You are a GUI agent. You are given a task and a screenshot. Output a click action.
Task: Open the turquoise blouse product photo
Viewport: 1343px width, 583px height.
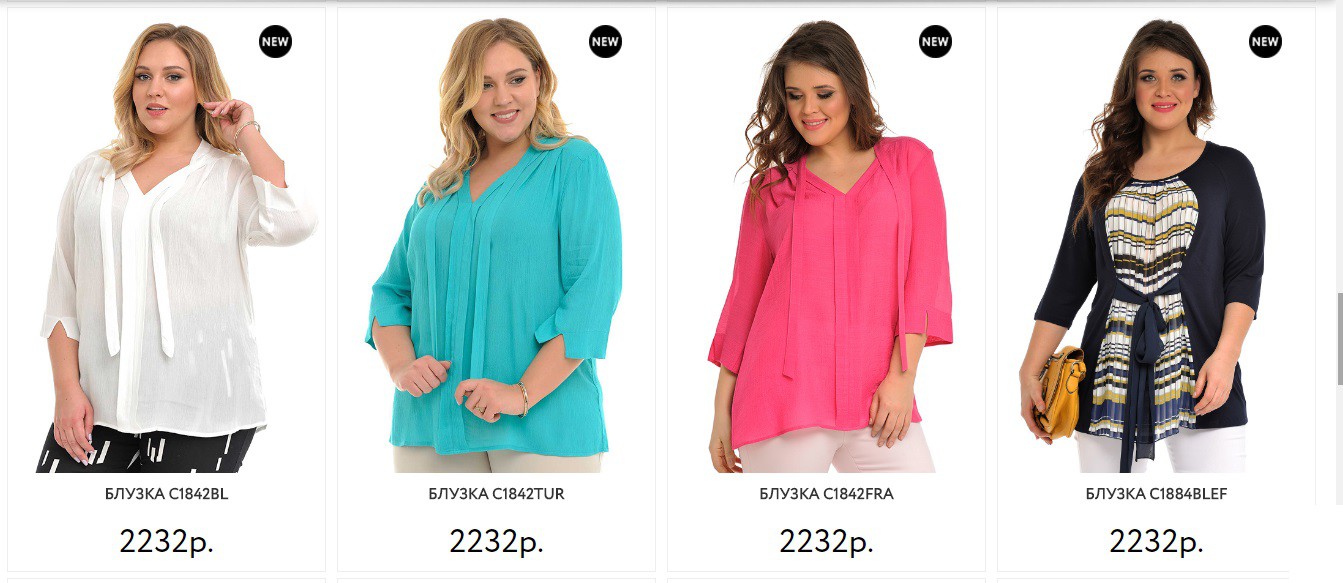coord(497,245)
